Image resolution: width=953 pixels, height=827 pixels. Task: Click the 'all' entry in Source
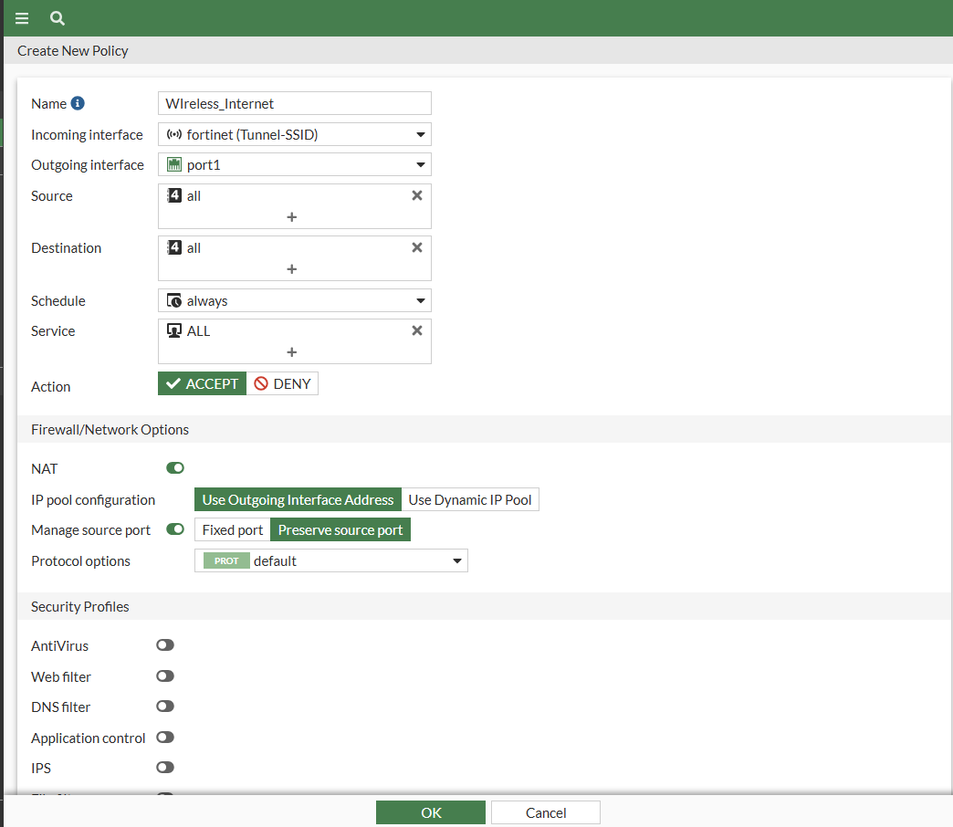click(x=194, y=196)
